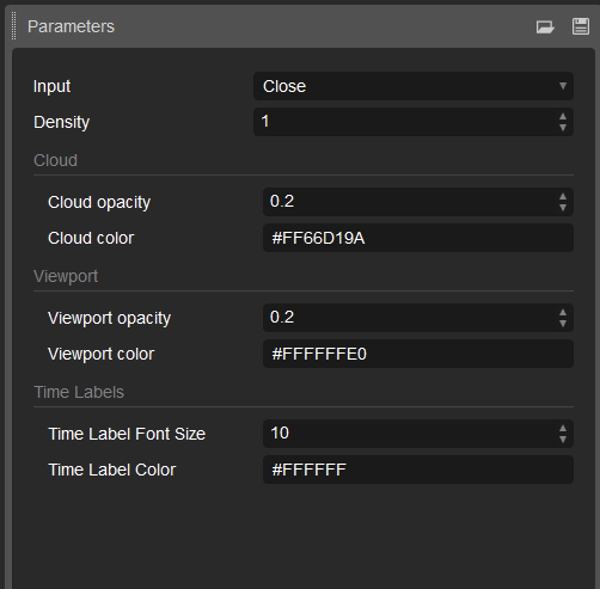This screenshot has width=600, height=589.
Task: Grab the Parameters panel drag handle
Action: [15, 27]
